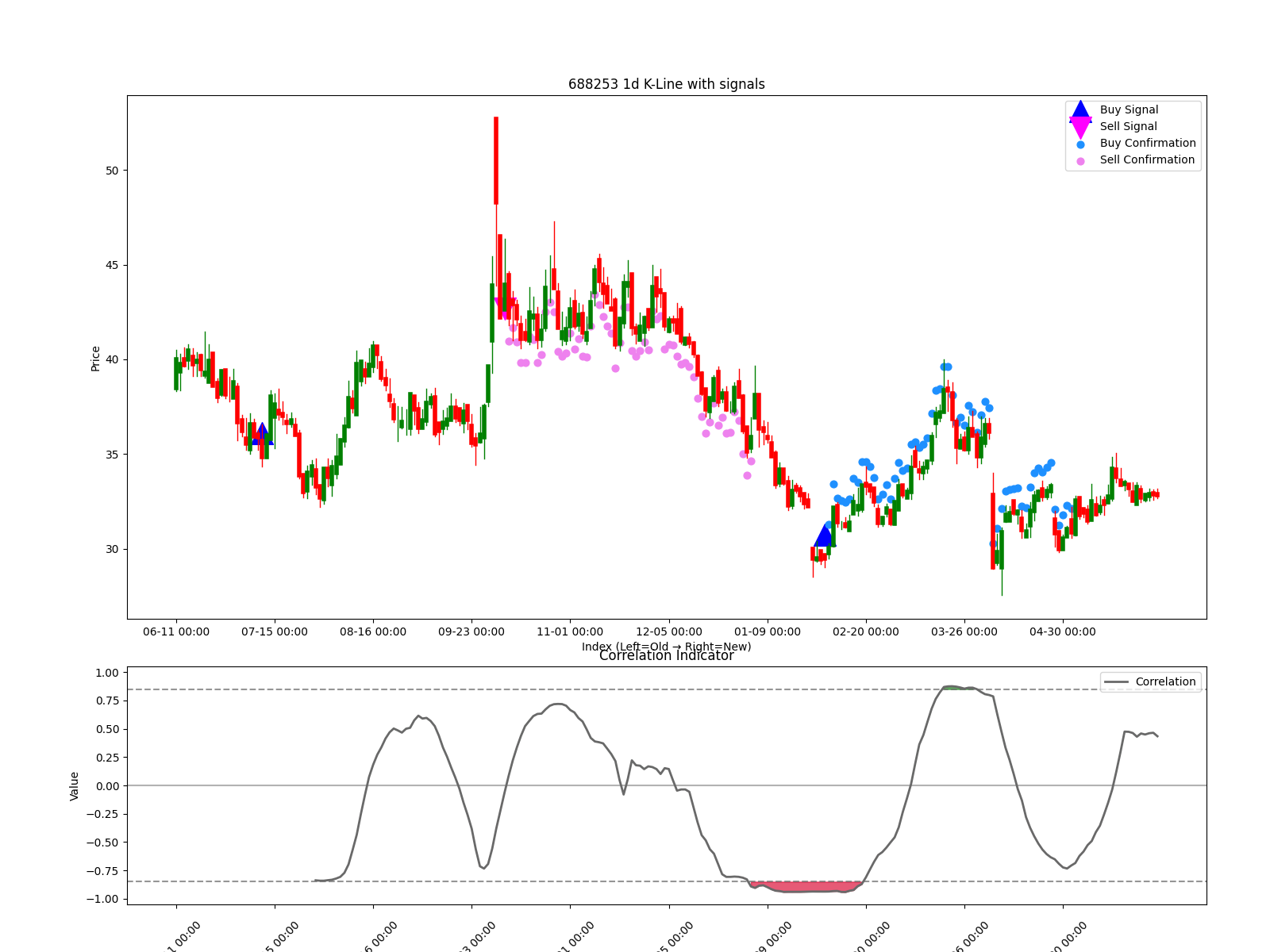Click the price tick label '35'
Viewport: 1270px width, 952px height.
tap(112, 455)
